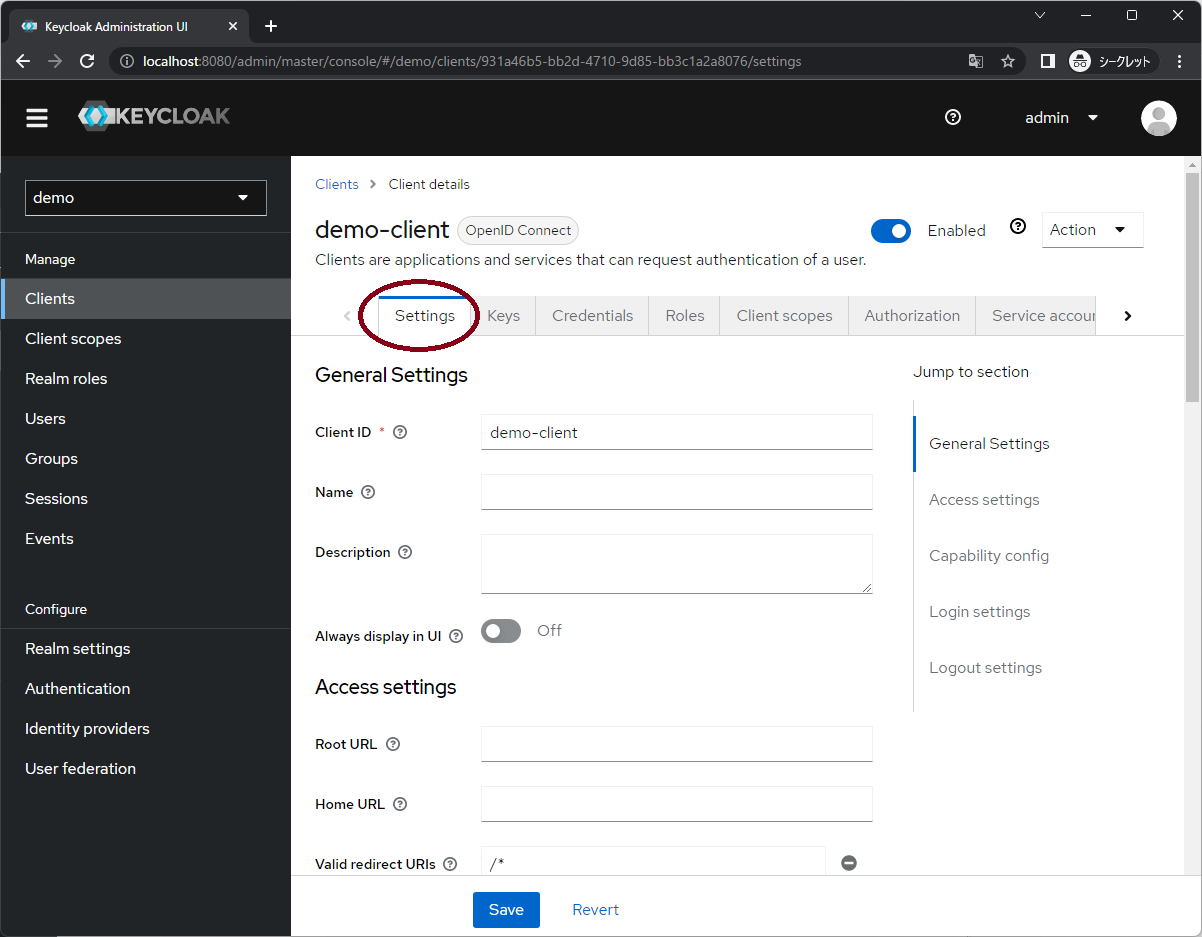Open the demo realm selector dropdown
This screenshot has height=937, width=1202.
tap(145, 197)
